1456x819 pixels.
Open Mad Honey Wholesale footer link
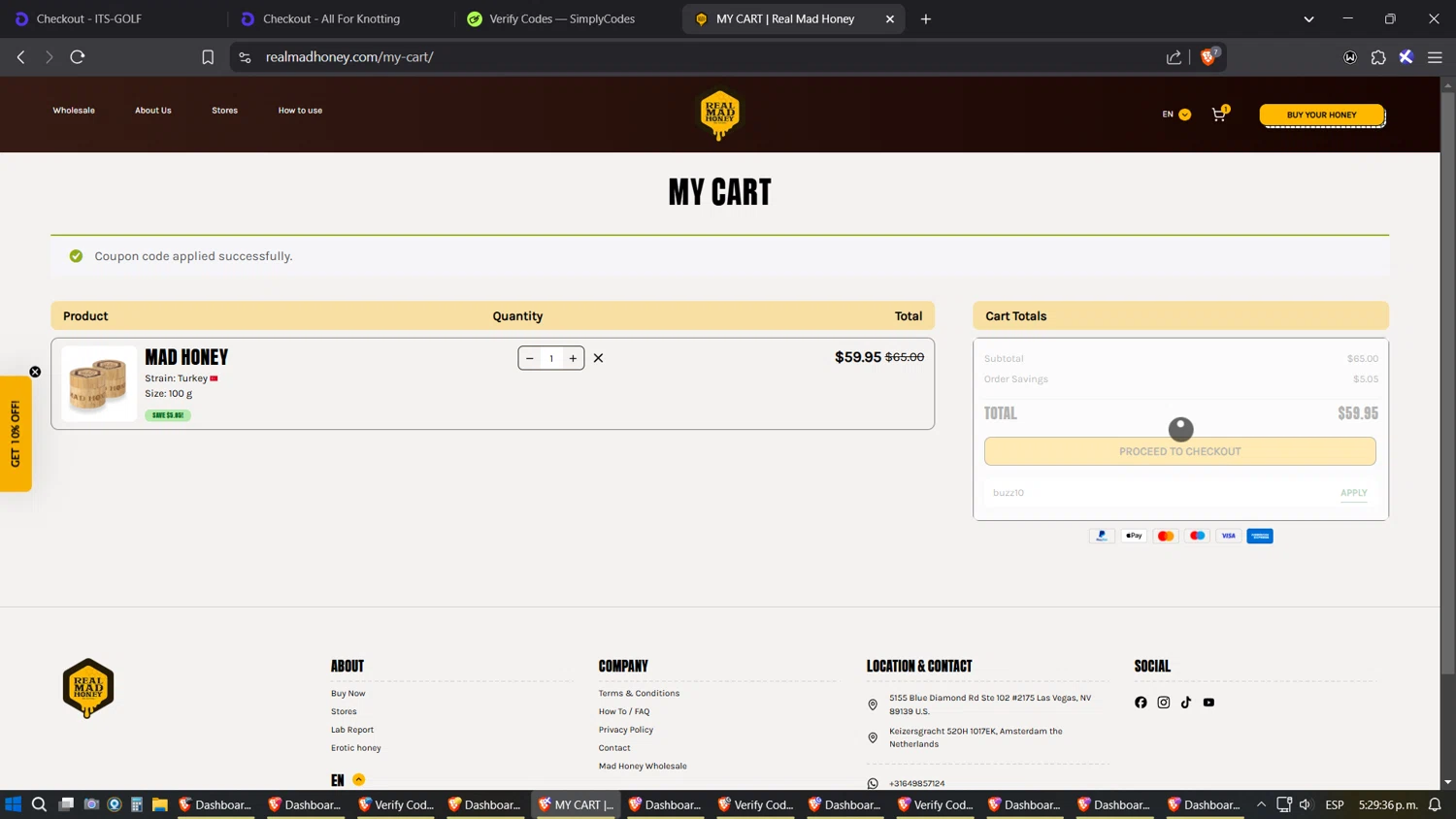click(643, 767)
